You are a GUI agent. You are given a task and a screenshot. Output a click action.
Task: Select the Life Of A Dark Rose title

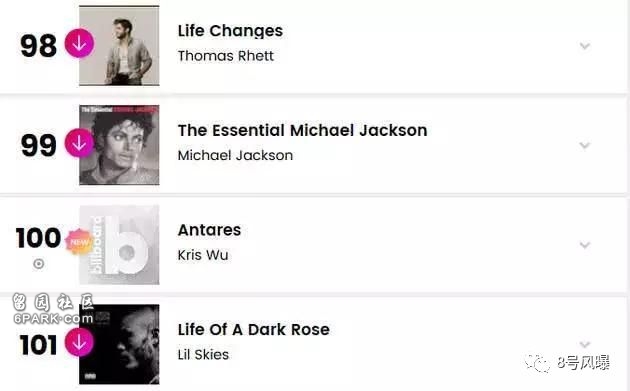point(254,330)
